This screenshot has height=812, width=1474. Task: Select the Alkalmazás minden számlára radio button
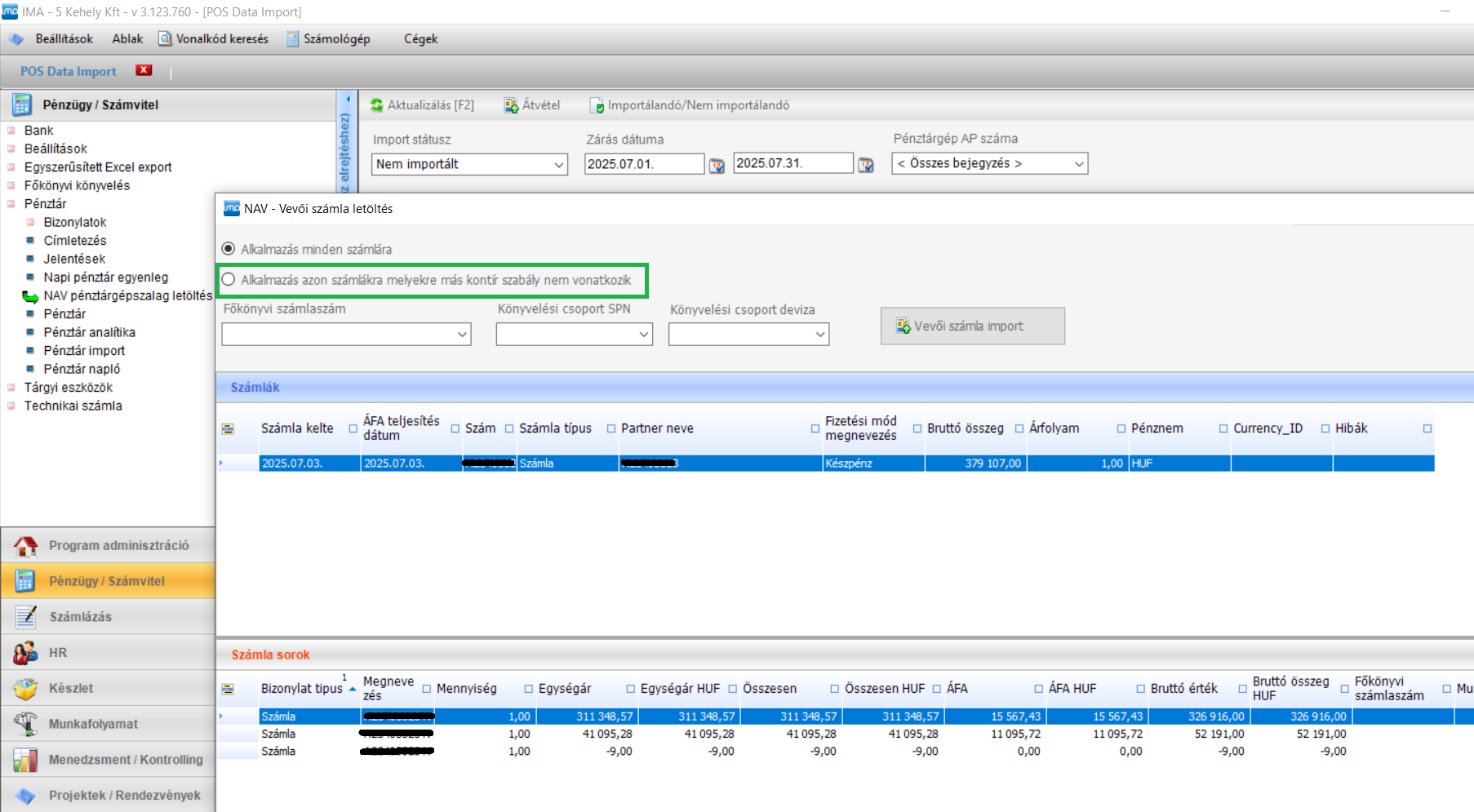(229, 249)
